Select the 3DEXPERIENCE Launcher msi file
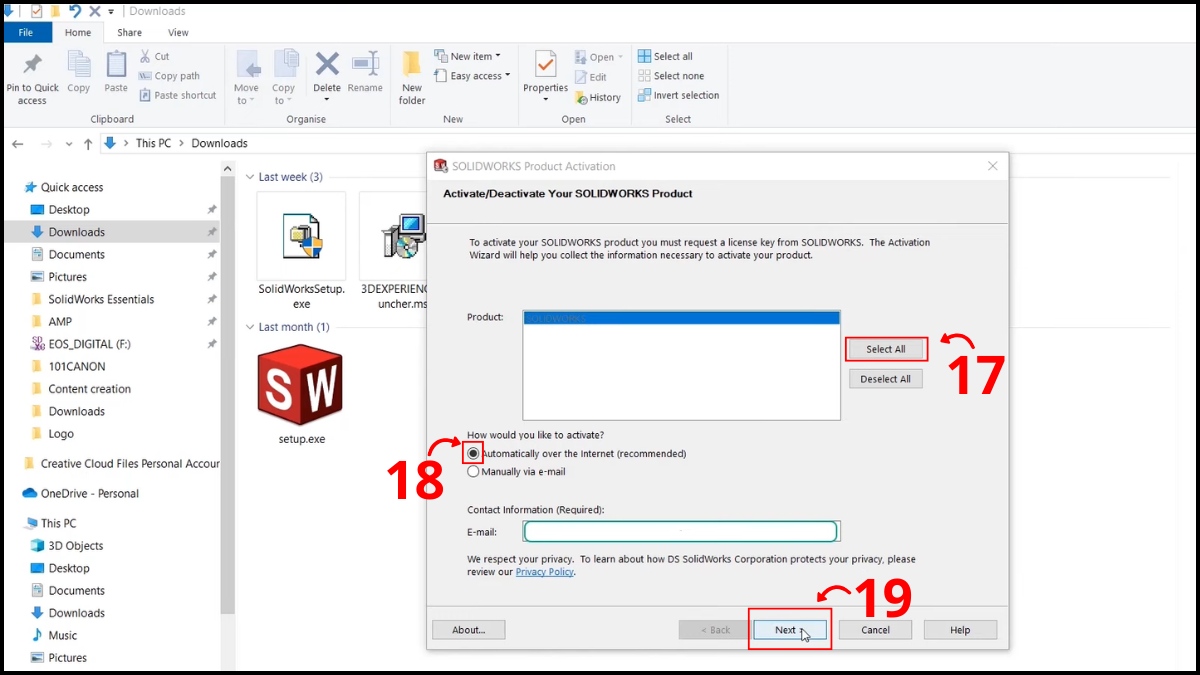The width and height of the screenshot is (1200, 675). pyautogui.click(x=393, y=250)
